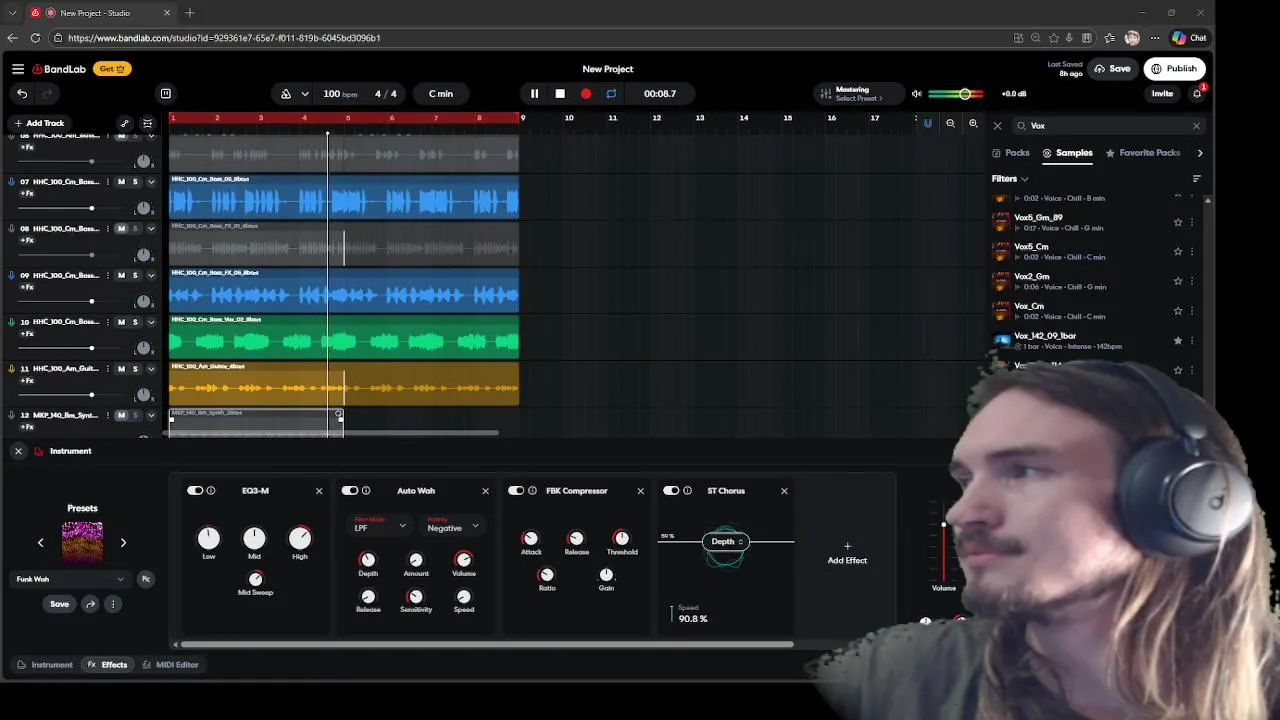Pause playback with the pause button
The height and width of the screenshot is (720, 1280).
pos(534,94)
